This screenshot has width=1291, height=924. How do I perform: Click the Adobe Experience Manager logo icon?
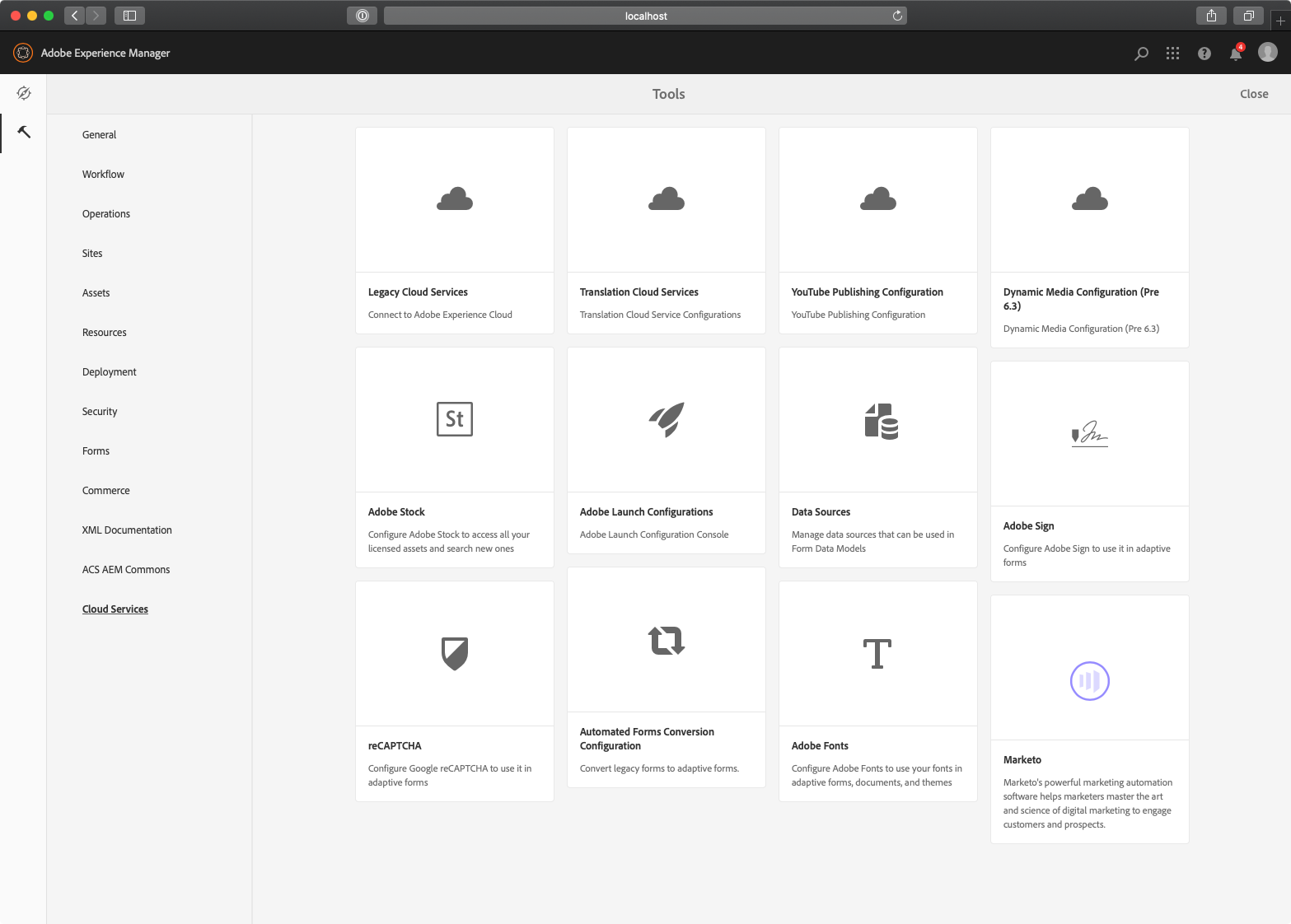[23, 53]
